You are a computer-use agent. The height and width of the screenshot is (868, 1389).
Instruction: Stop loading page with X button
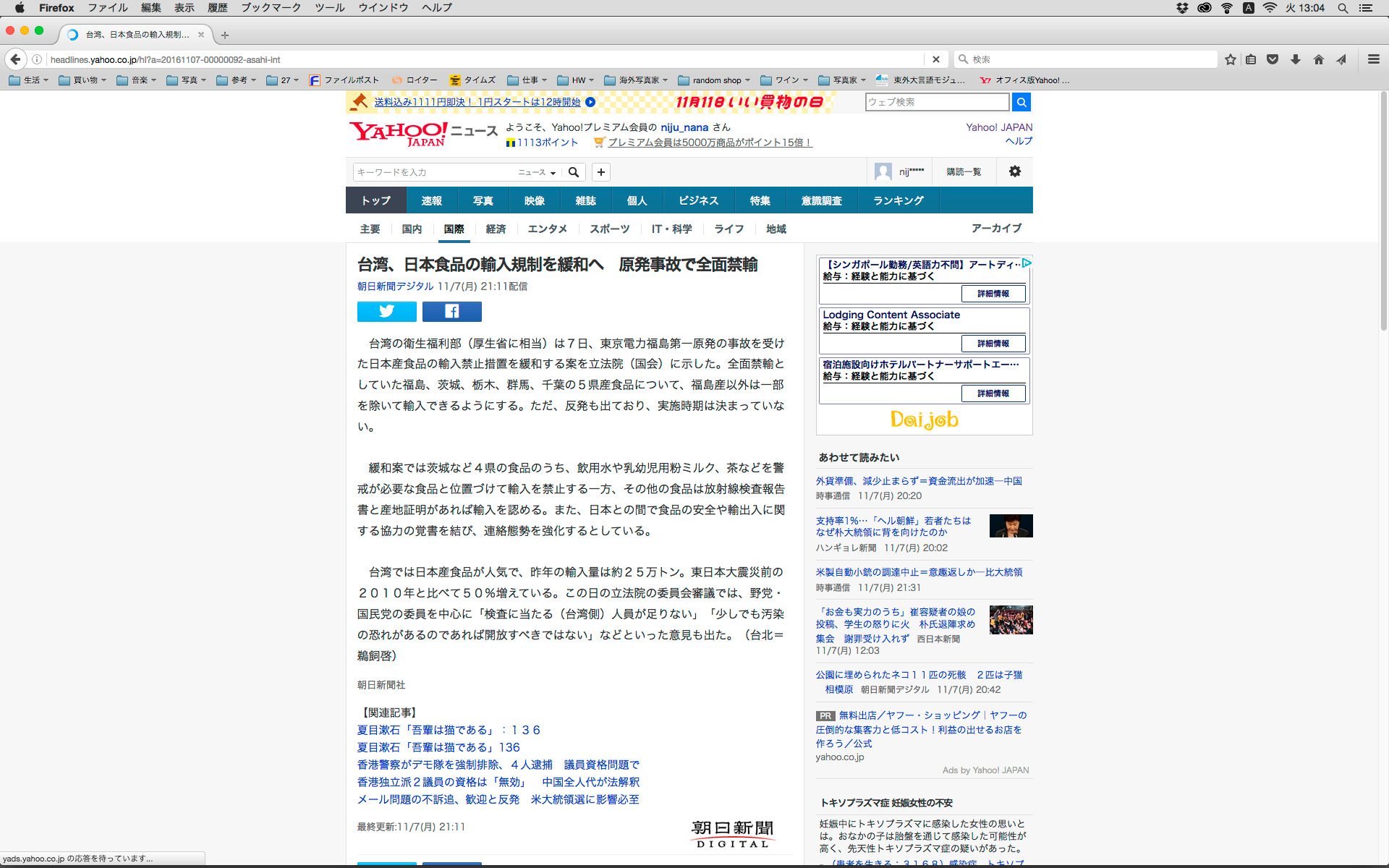(935, 59)
